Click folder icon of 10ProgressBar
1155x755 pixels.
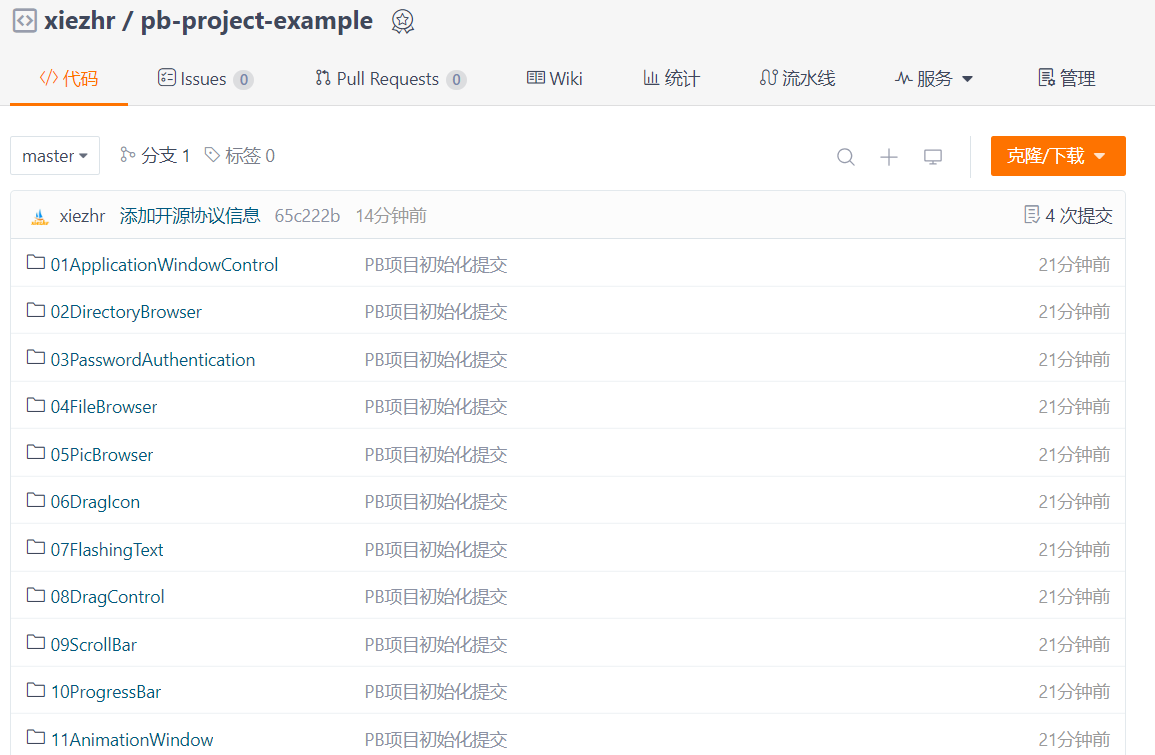[x=35, y=689]
